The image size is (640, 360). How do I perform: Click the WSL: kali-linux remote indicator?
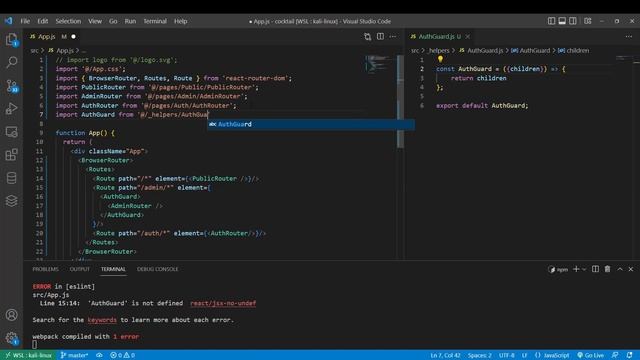[x=28, y=355]
